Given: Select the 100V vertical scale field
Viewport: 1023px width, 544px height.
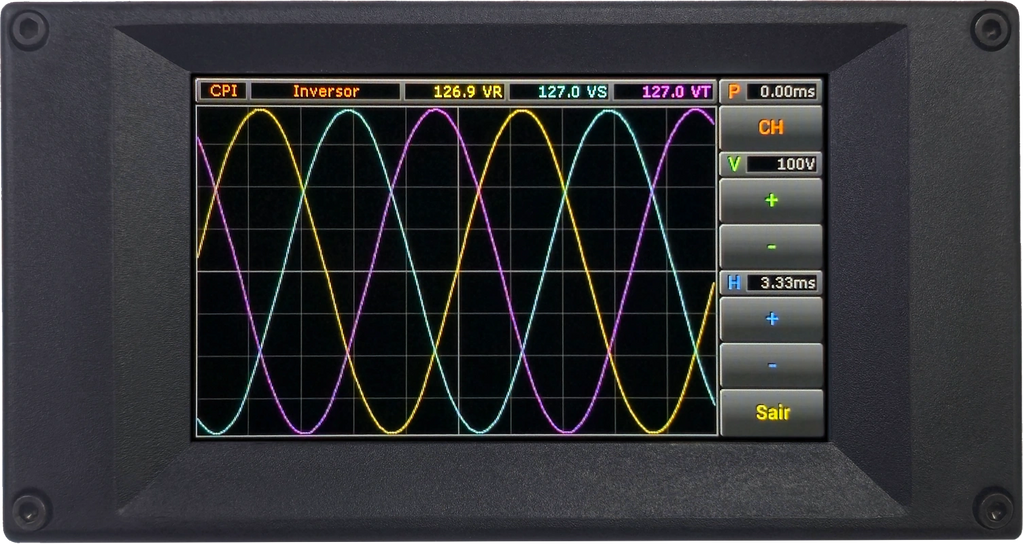Looking at the screenshot, I should (x=784, y=164).
